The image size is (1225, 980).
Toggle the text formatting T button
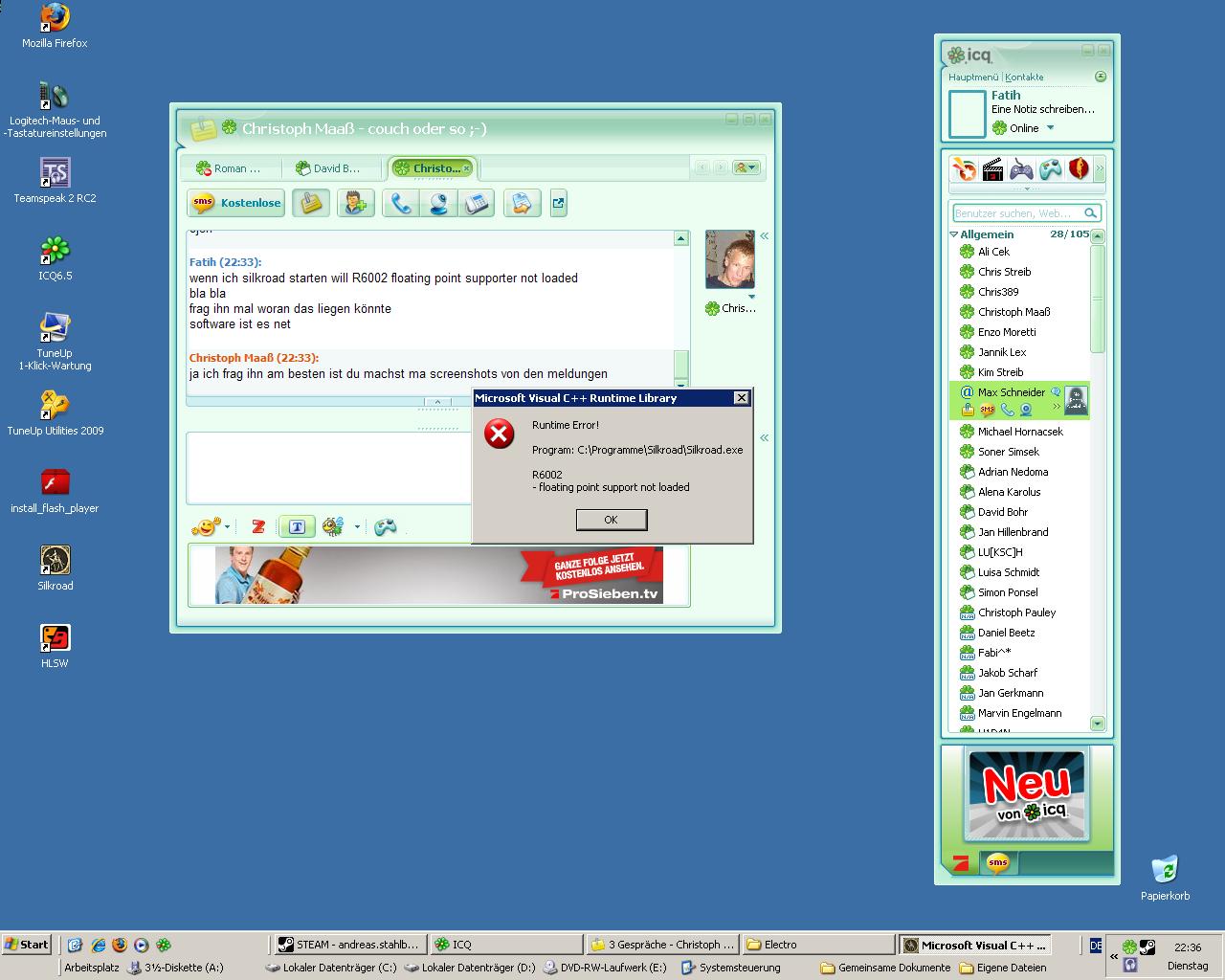tap(297, 526)
